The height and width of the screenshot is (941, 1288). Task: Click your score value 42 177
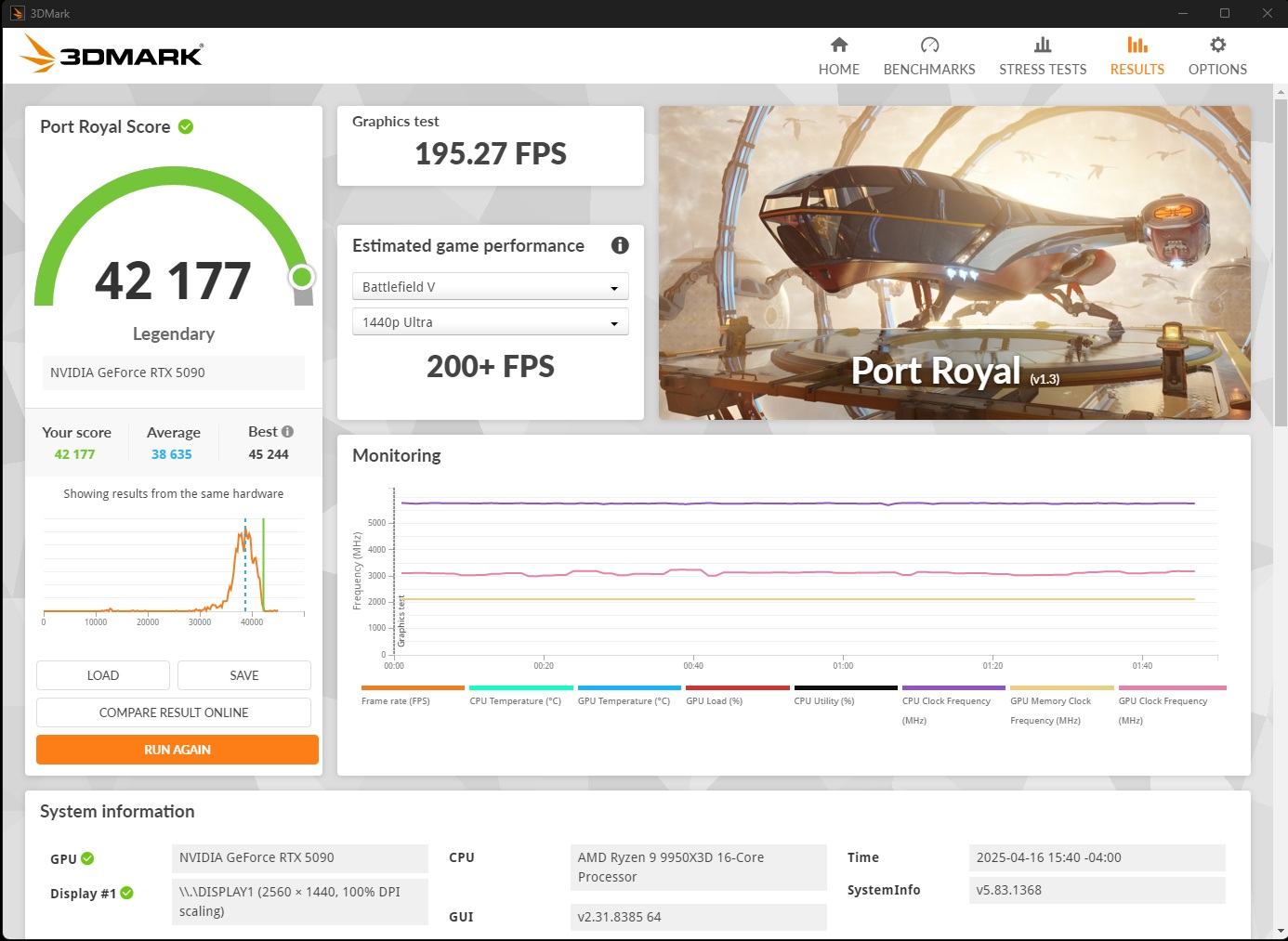coord(74,454)
